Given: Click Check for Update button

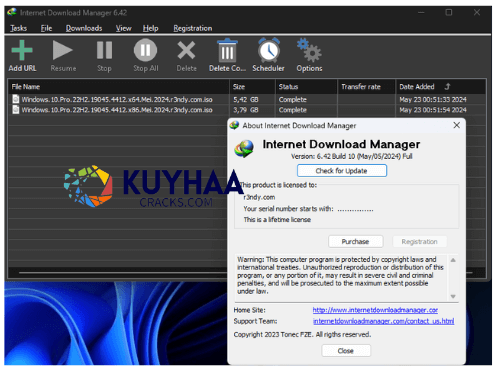Looking at the screenshot, I should (x=342, y=171).
